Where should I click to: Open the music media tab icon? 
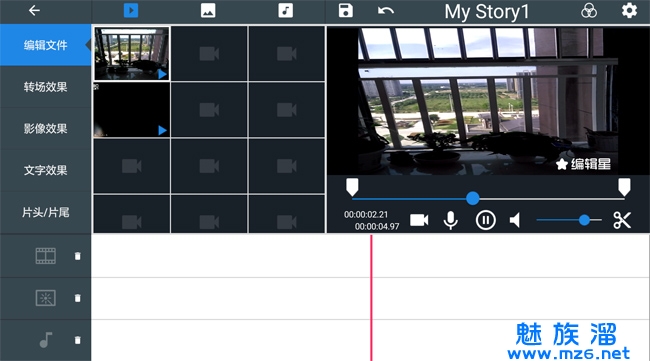286,10
